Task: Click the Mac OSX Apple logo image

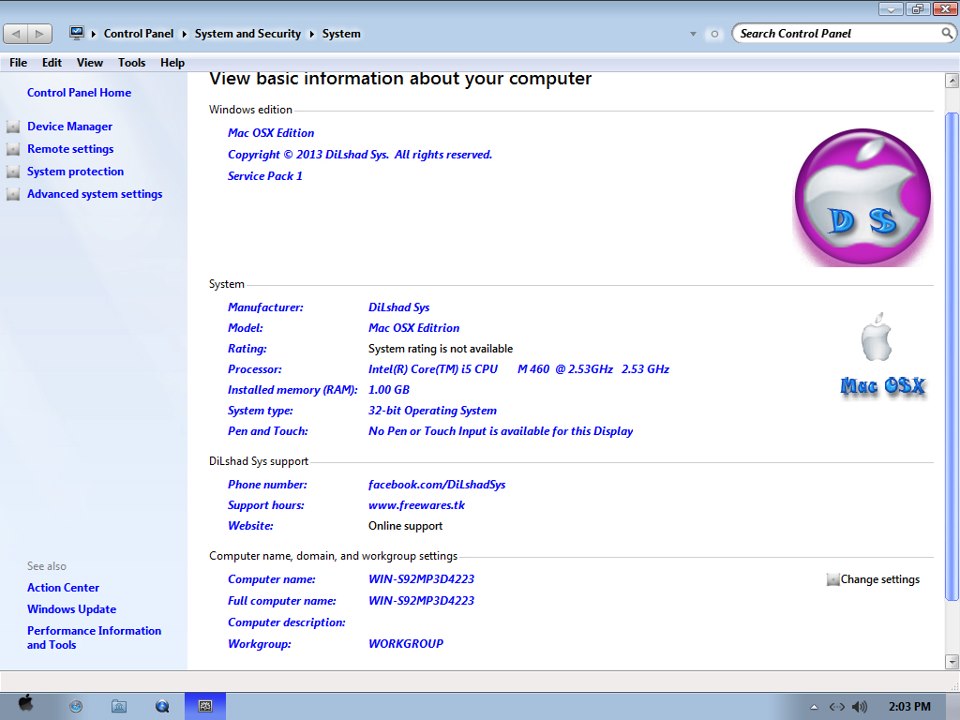Action: (x=881, y=356)
